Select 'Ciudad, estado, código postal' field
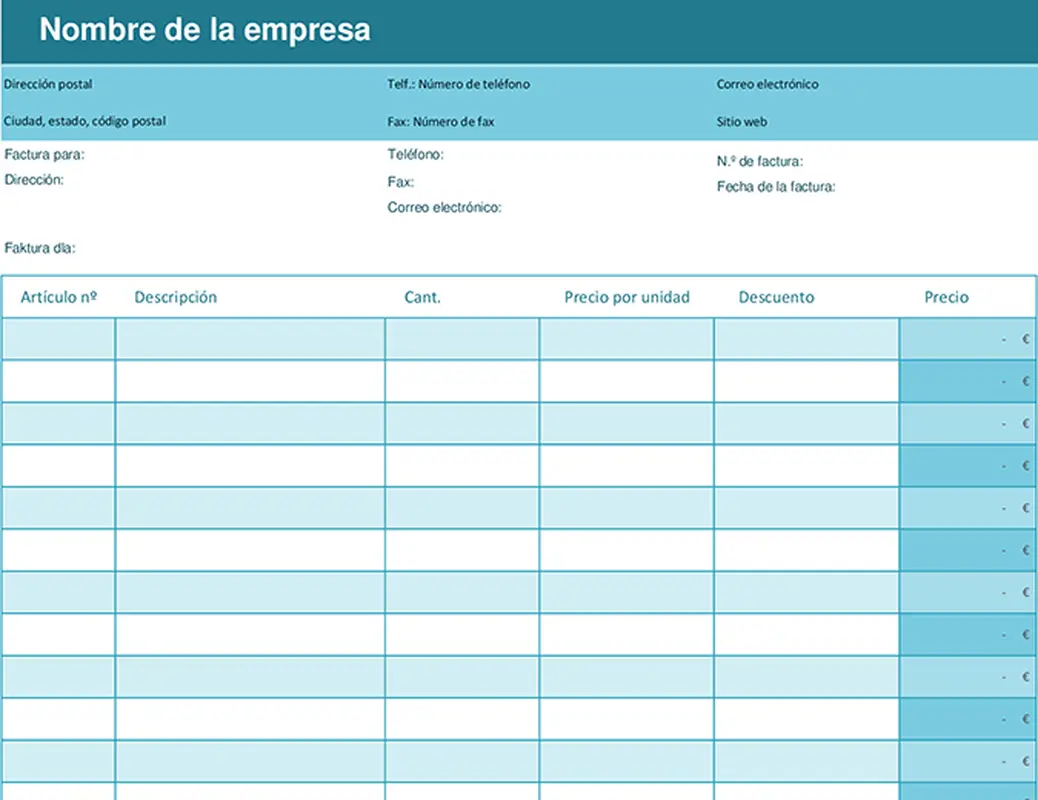The width and height of the screenshot is (1038, 800). pos(85,122)
